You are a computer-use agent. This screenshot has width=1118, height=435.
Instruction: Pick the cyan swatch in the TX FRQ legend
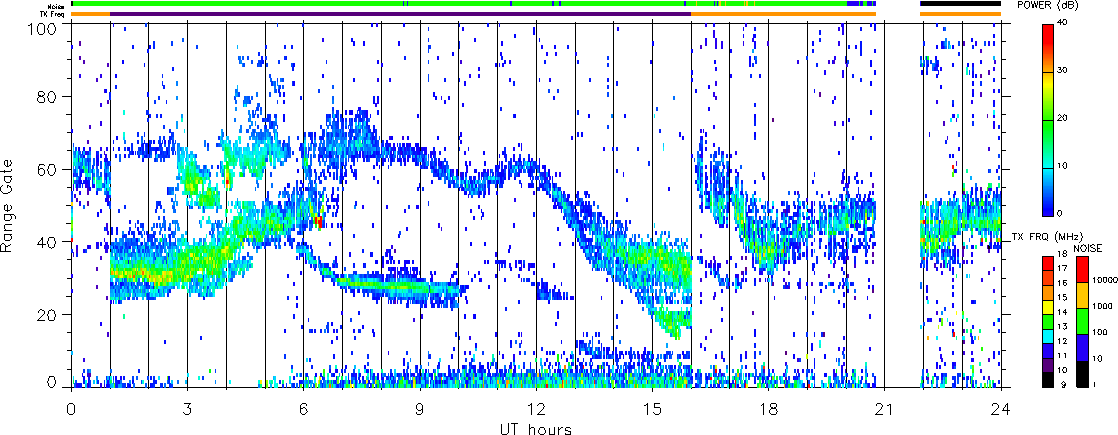[x=1048, y=337]
